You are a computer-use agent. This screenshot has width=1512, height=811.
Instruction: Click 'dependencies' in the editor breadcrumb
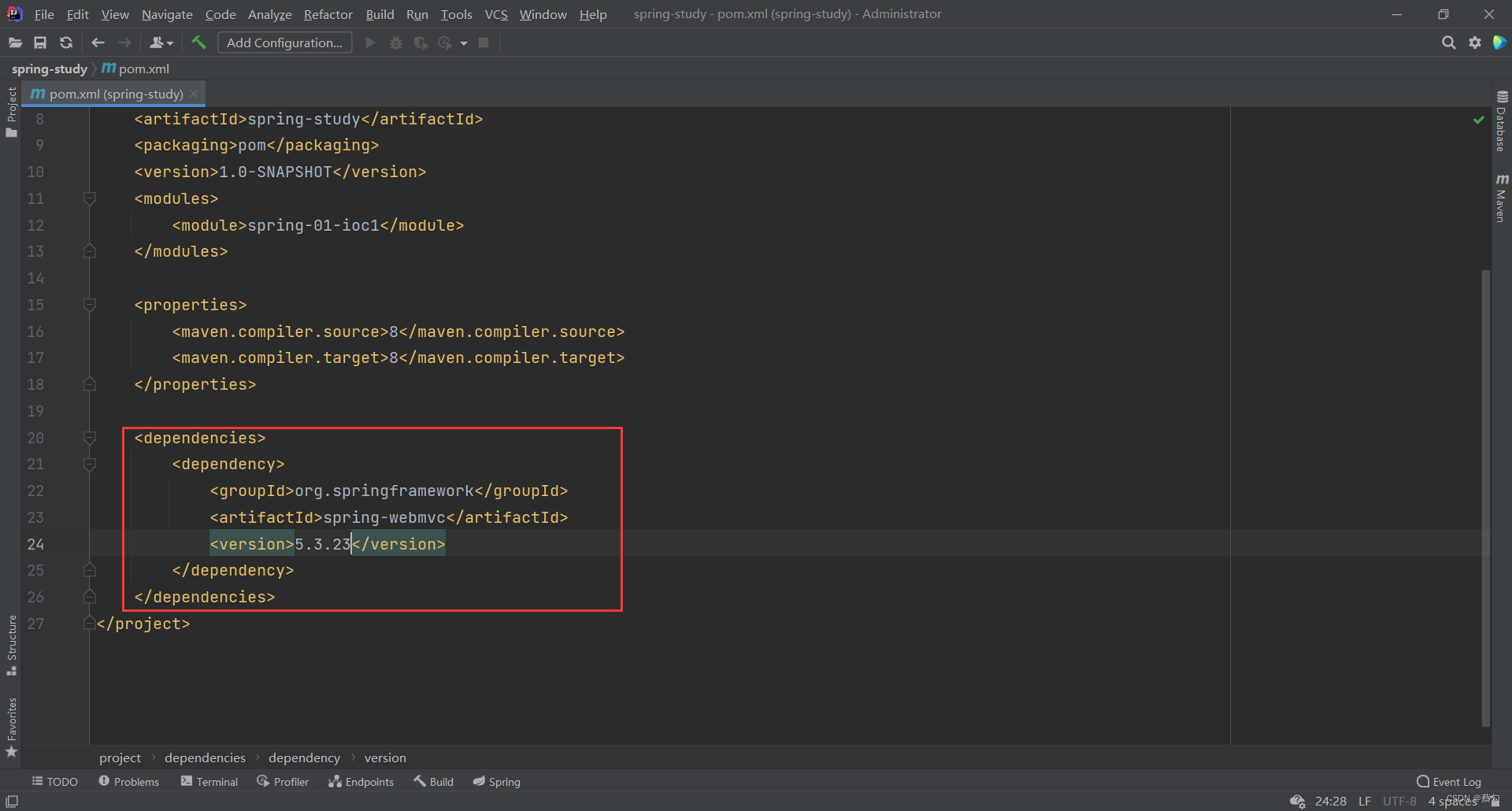pos(205,757)
